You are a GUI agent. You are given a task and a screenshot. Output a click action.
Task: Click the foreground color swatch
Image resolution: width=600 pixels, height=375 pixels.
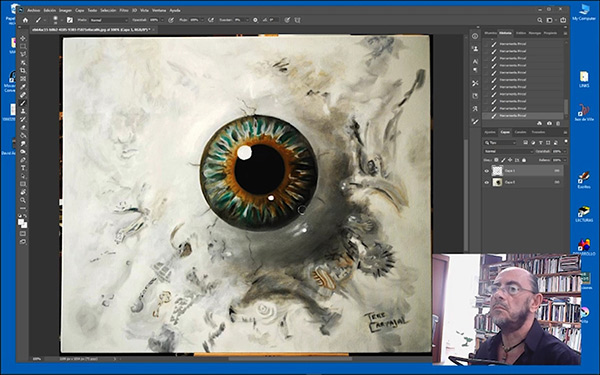pyautogui.click(x=20, y=221)
